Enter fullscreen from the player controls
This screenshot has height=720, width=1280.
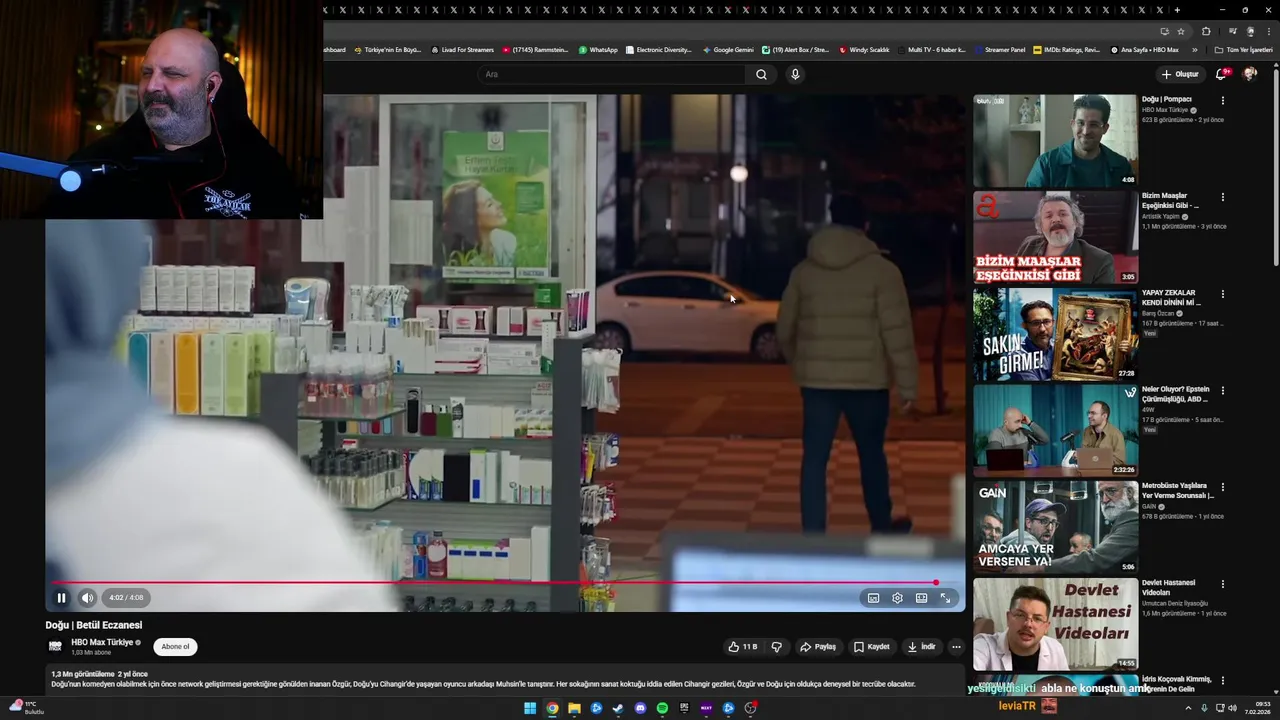(945, 598)
